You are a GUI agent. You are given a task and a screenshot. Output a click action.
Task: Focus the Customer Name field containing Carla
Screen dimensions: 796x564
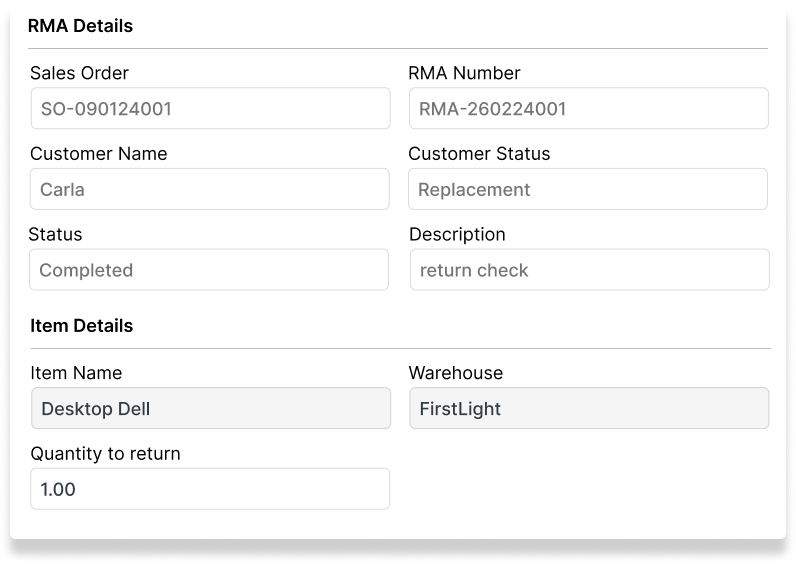point(210,189)
